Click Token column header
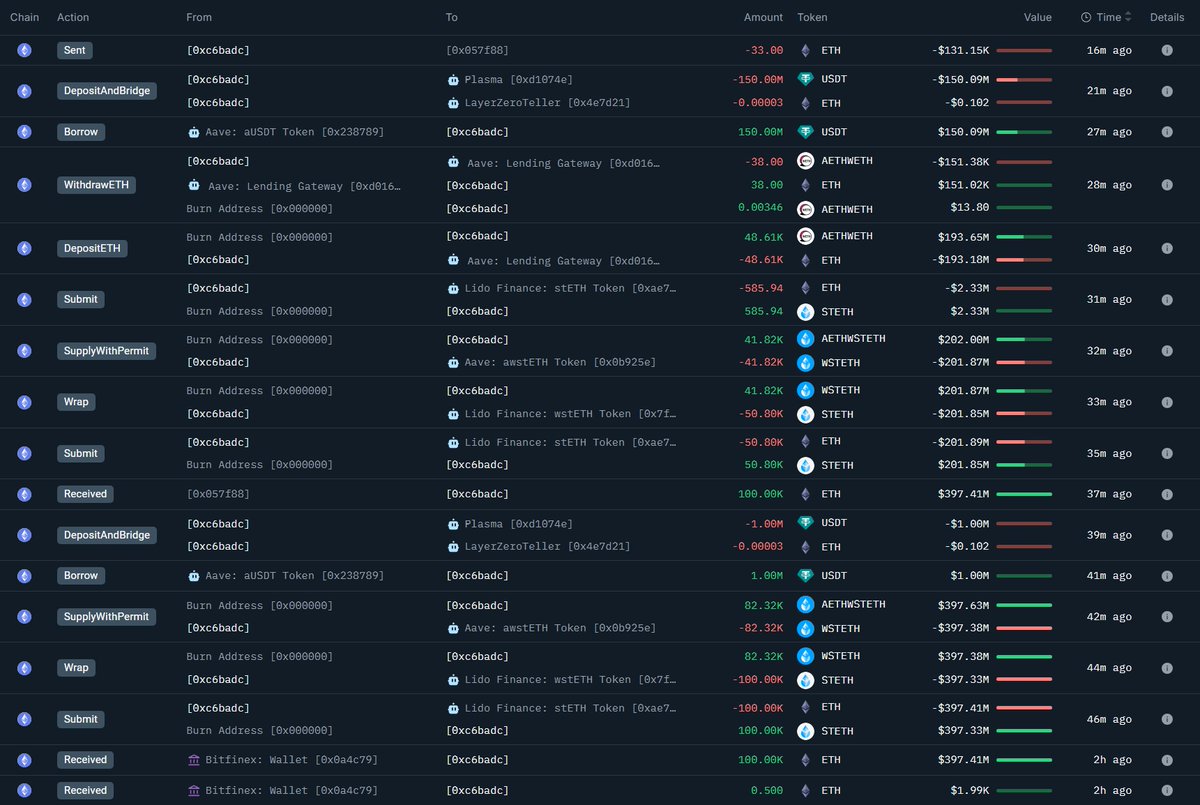The height and width of the screenshot is (805, 1200). pyautogui.click(x=812, y=17)
